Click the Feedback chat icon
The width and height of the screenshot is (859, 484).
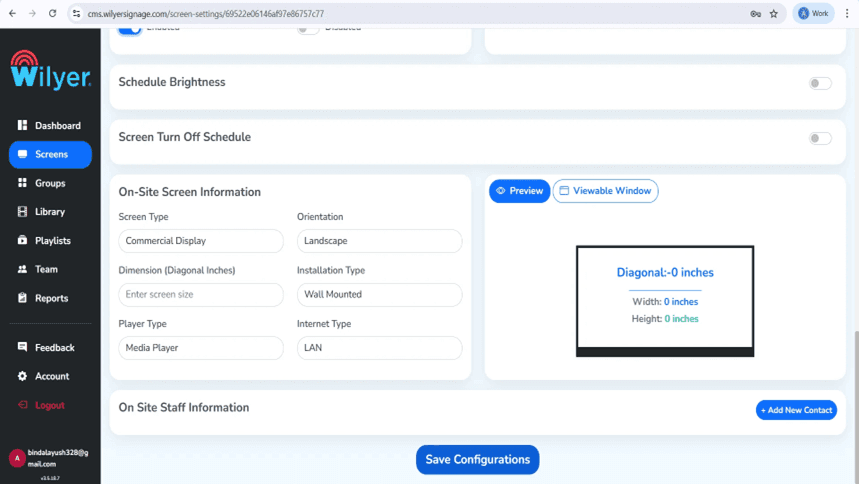click(22, 347)
